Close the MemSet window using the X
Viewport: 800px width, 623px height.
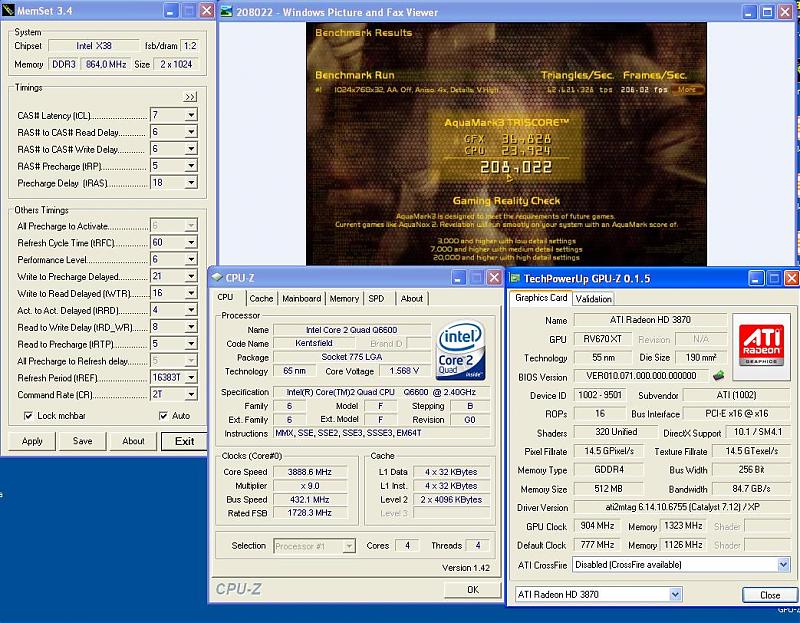[206, 10]
